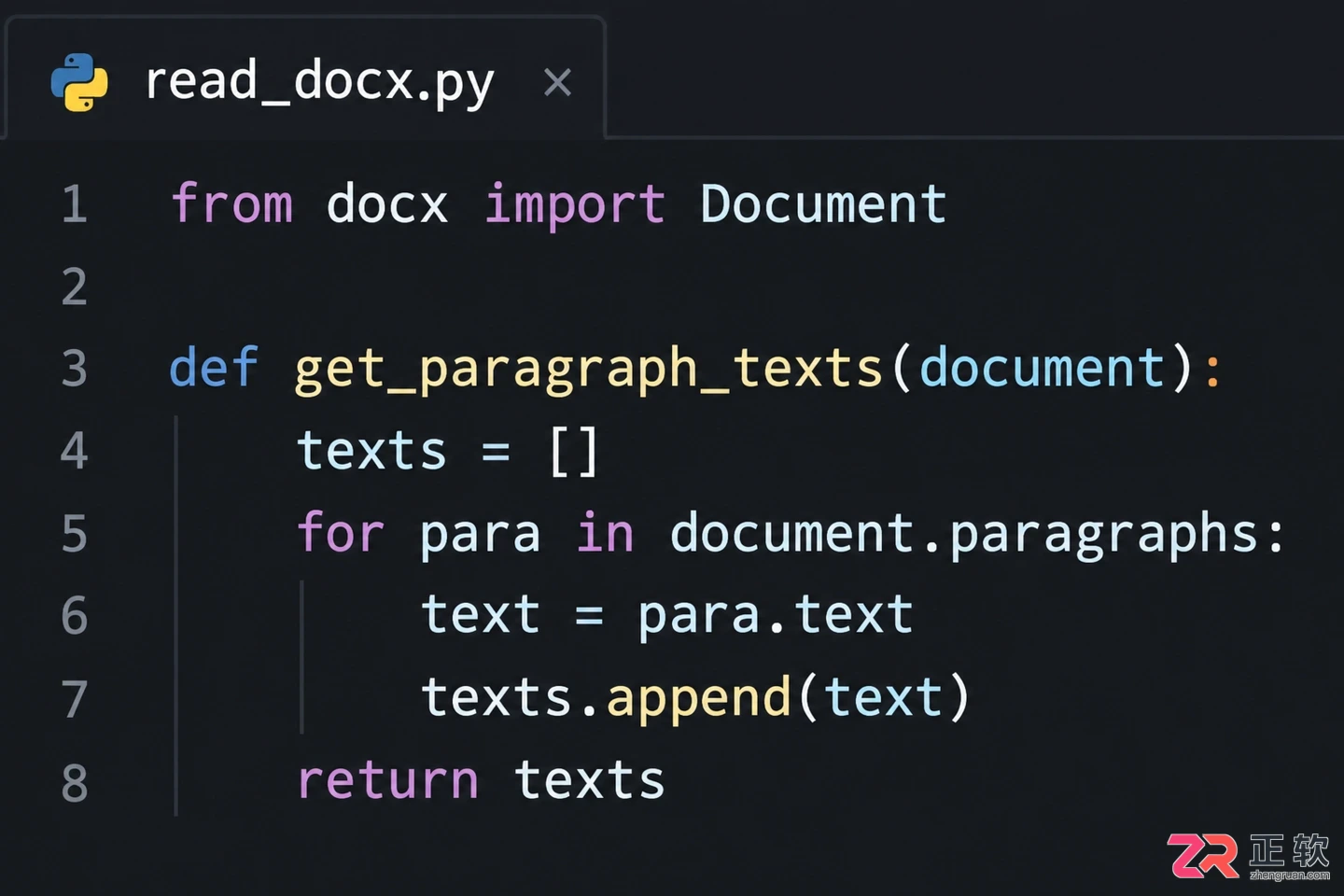The height and width of the screenshot is (896, 1344).
Task: Click line number 3 in the gutter
Action: (x=75, y=369)
